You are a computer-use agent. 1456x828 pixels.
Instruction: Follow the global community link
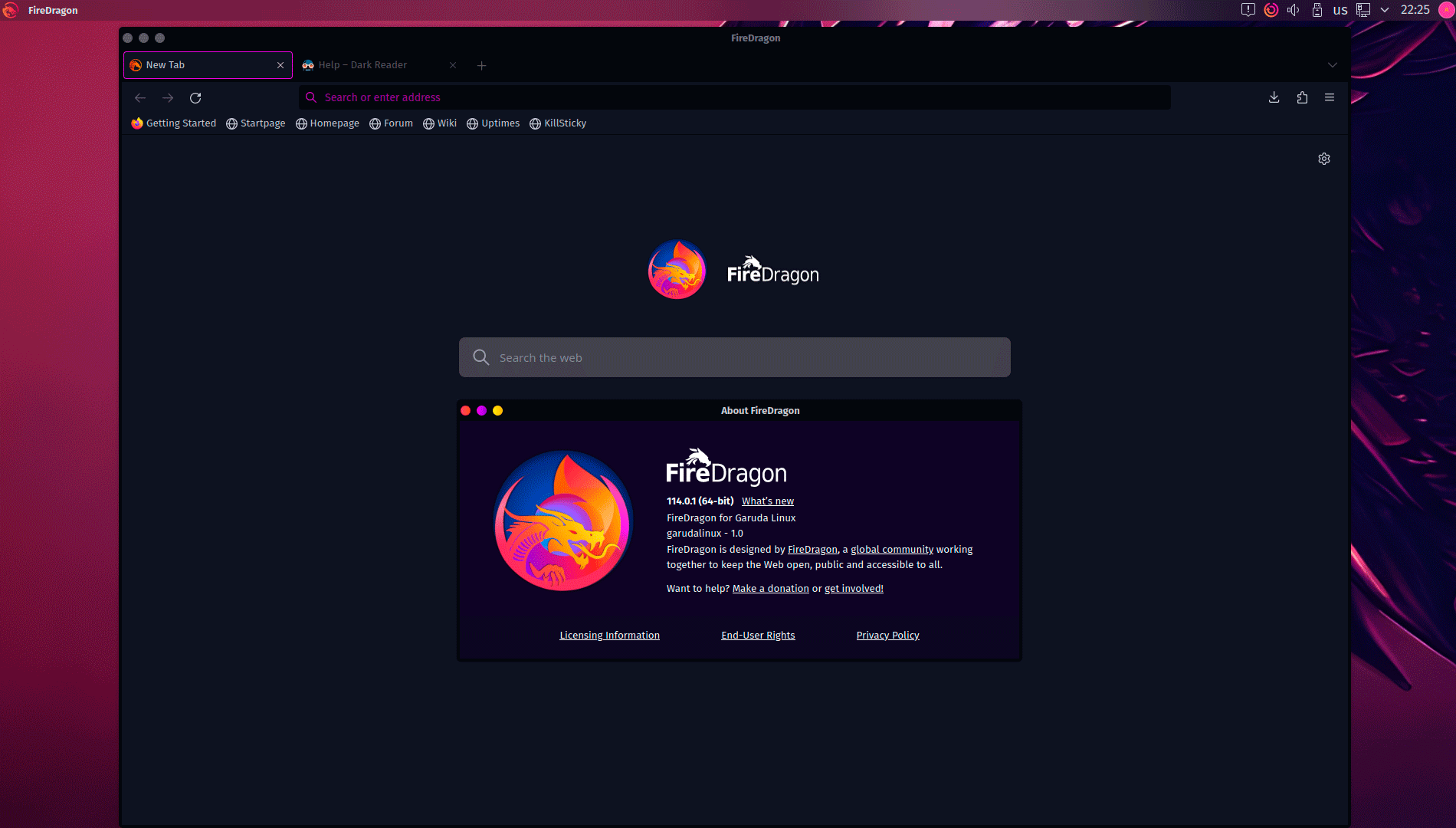point(892,550)
